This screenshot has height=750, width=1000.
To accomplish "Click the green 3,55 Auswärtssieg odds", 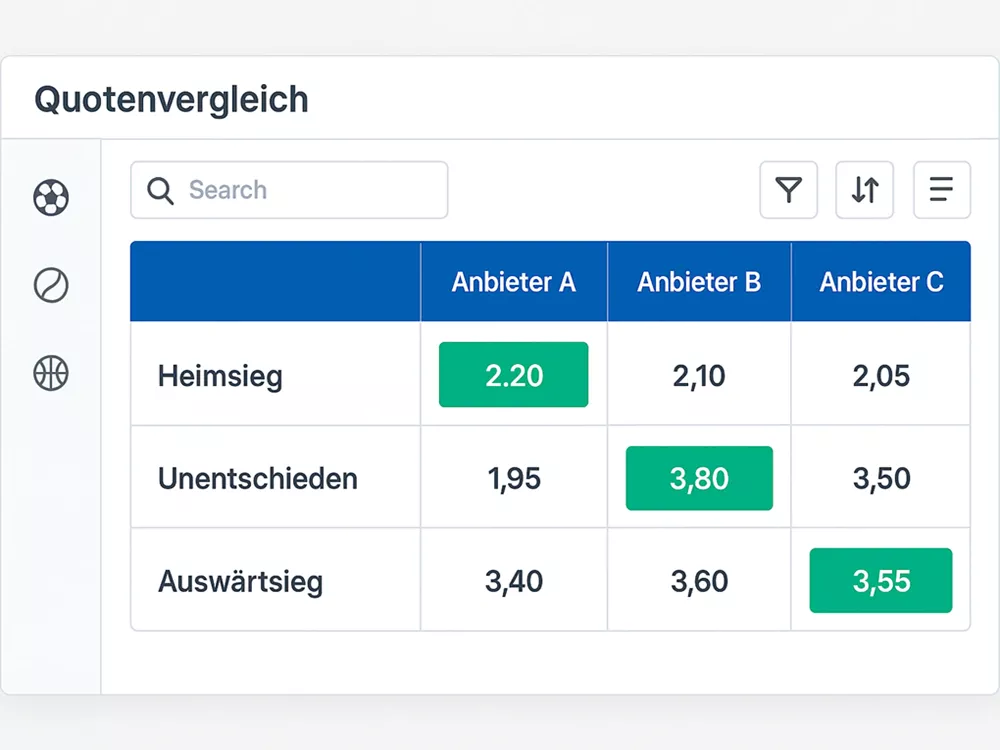I will [881, 580].
